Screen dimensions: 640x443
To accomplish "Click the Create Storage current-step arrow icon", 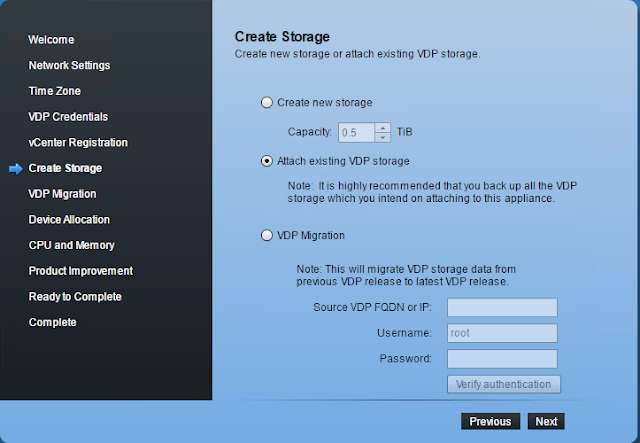I will coord(15,168).
